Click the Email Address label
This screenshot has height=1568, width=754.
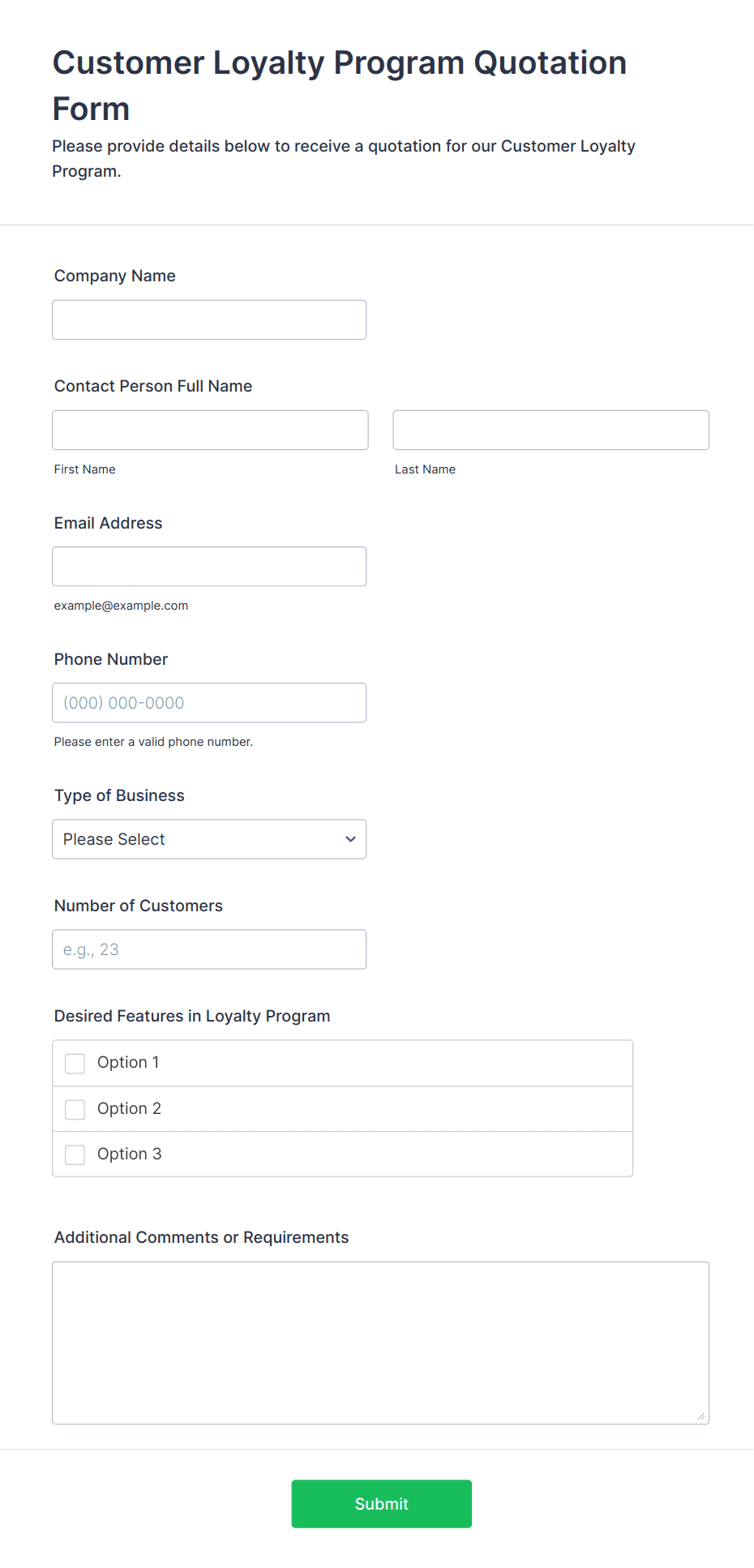coord(109,523)
